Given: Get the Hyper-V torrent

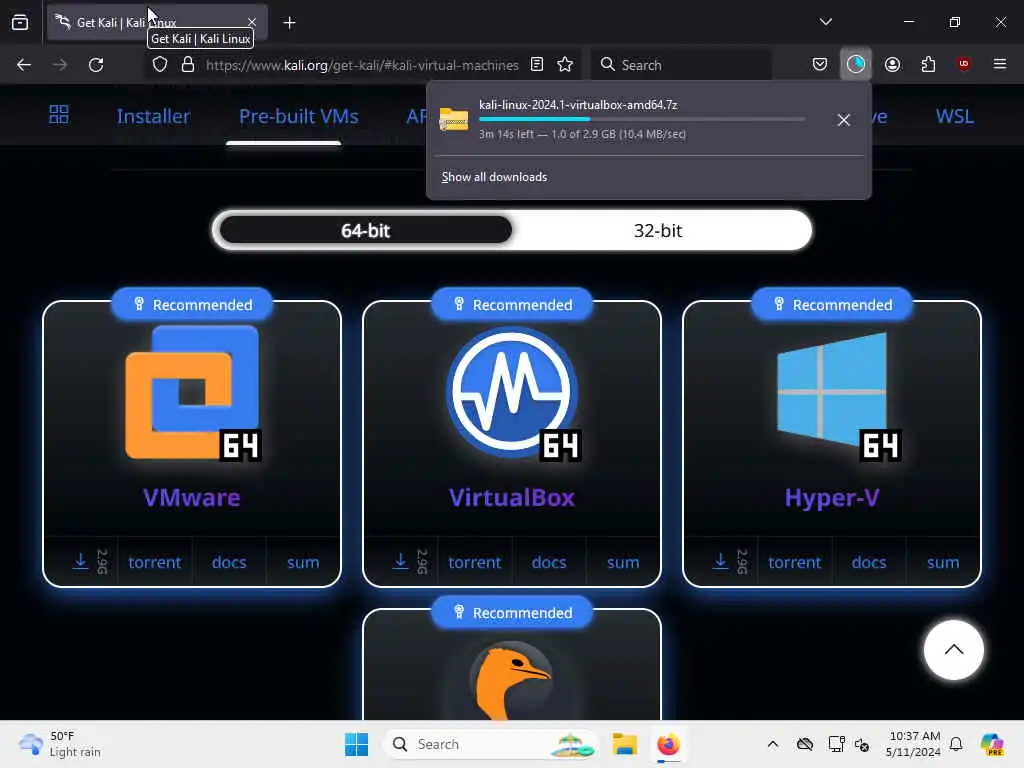Looking at the screenshot, I should [x=795, y=562].
